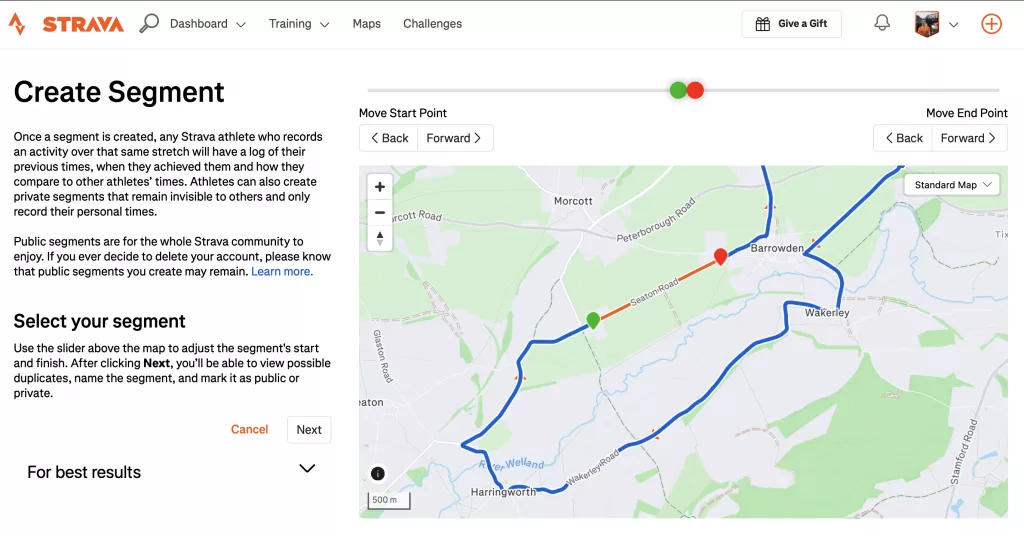Move start point Forward
Image resolution: width=1024 pixels, height=536 pixels.
[455, 138]
